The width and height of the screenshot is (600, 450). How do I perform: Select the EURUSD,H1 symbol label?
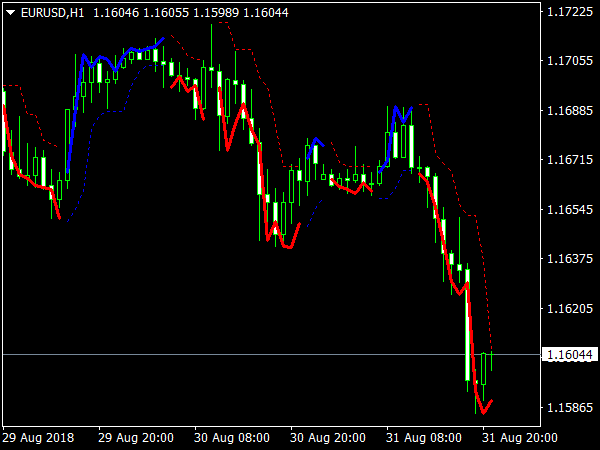52,13
